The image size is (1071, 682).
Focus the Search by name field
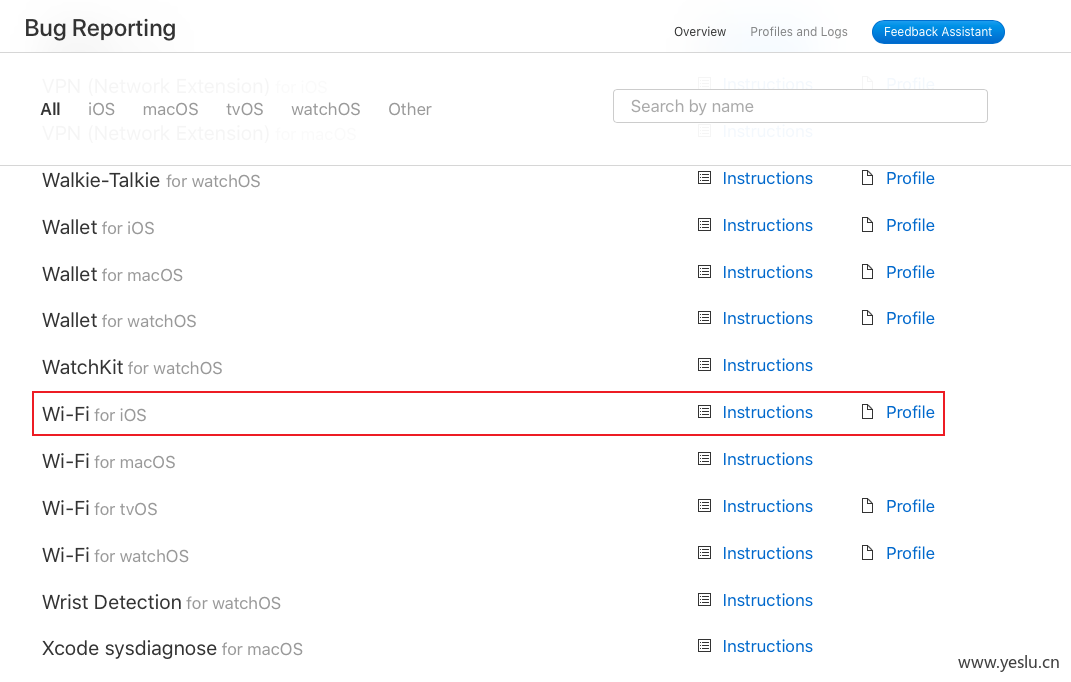pyautogui.click(x=800, y=106)
